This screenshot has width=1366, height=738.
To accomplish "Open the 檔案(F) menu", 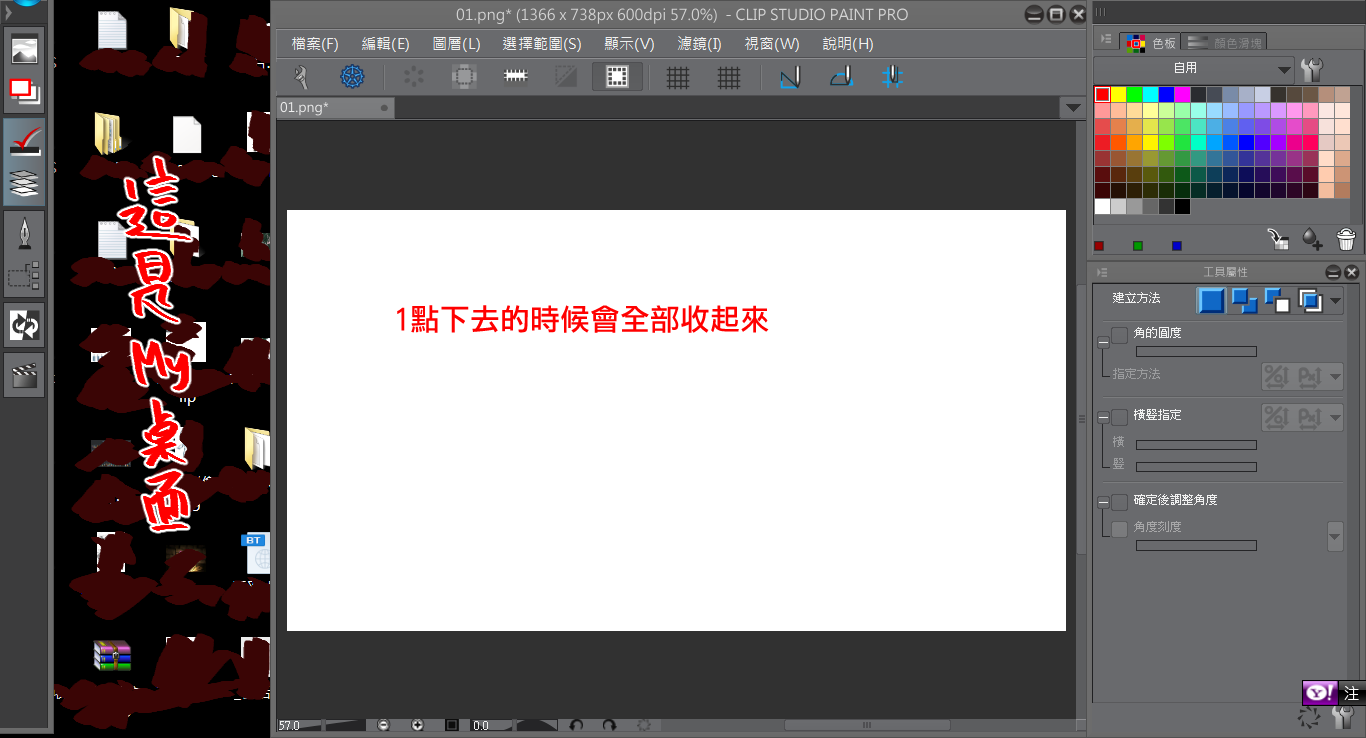I will (x=315, y=44).
